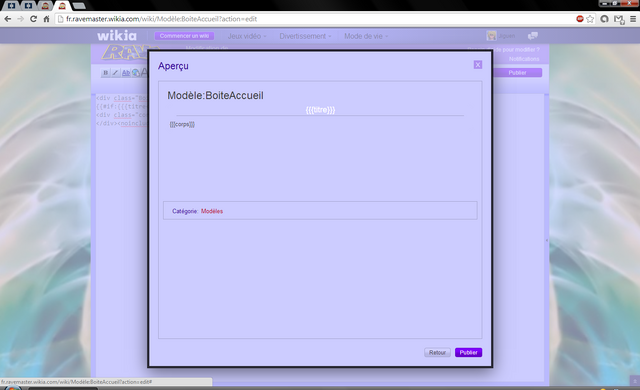Image resolution: width=640 pixels, height=390 pixels.
Task: Insert internal link with Ab toolbar icon
Action: tap(126, 73)
